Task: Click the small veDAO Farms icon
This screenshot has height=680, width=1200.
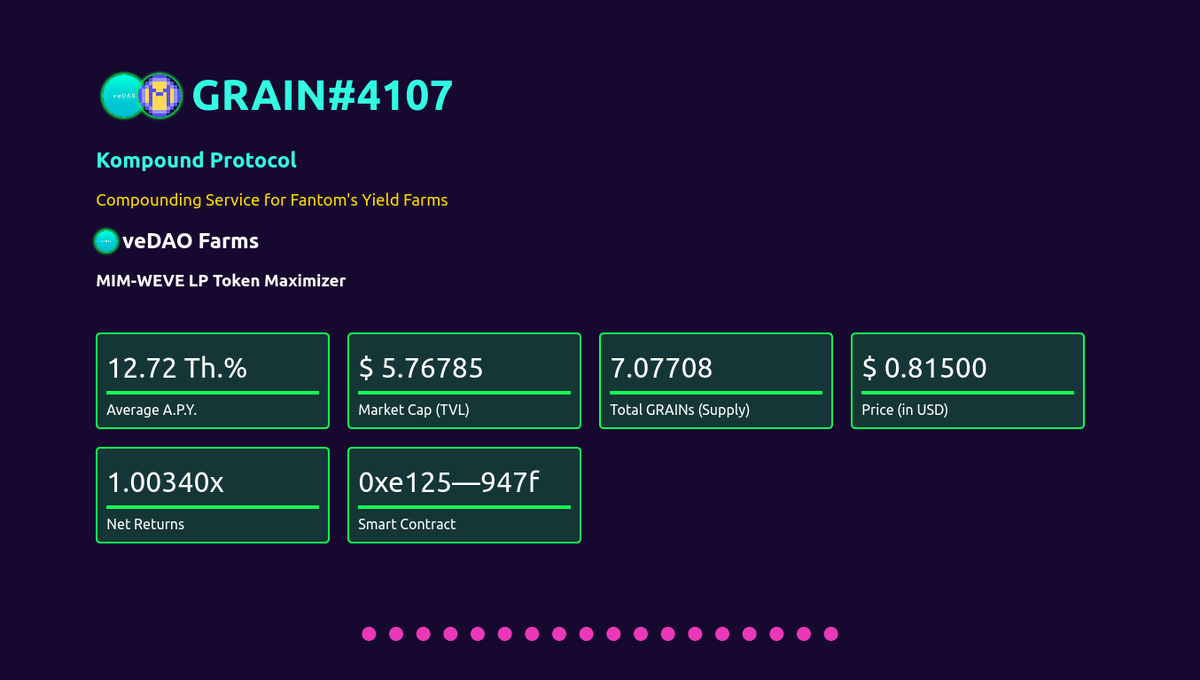Action: pos(106,241)
